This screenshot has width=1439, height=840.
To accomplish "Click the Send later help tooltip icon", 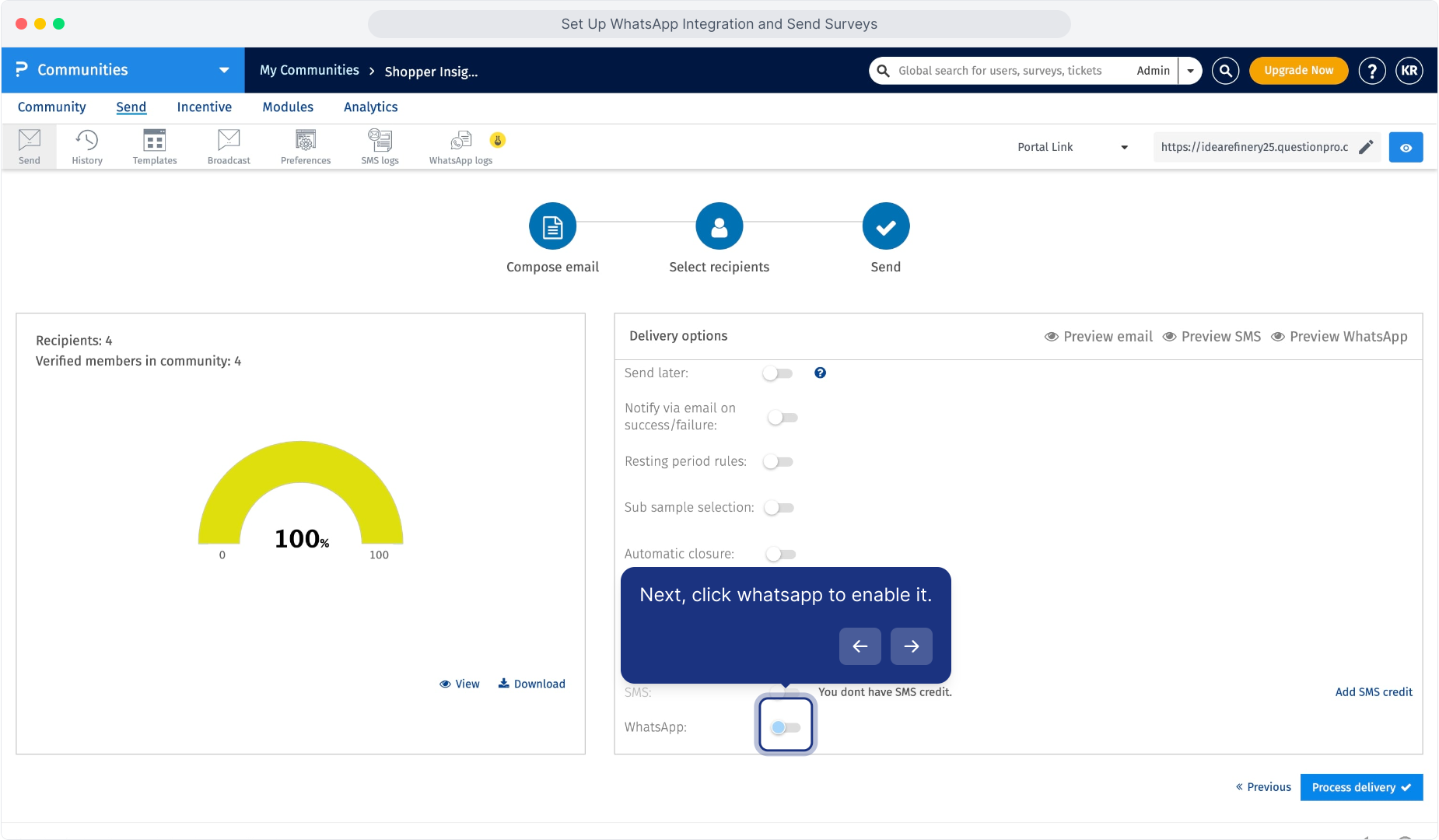I will click(x=820, y=373).
